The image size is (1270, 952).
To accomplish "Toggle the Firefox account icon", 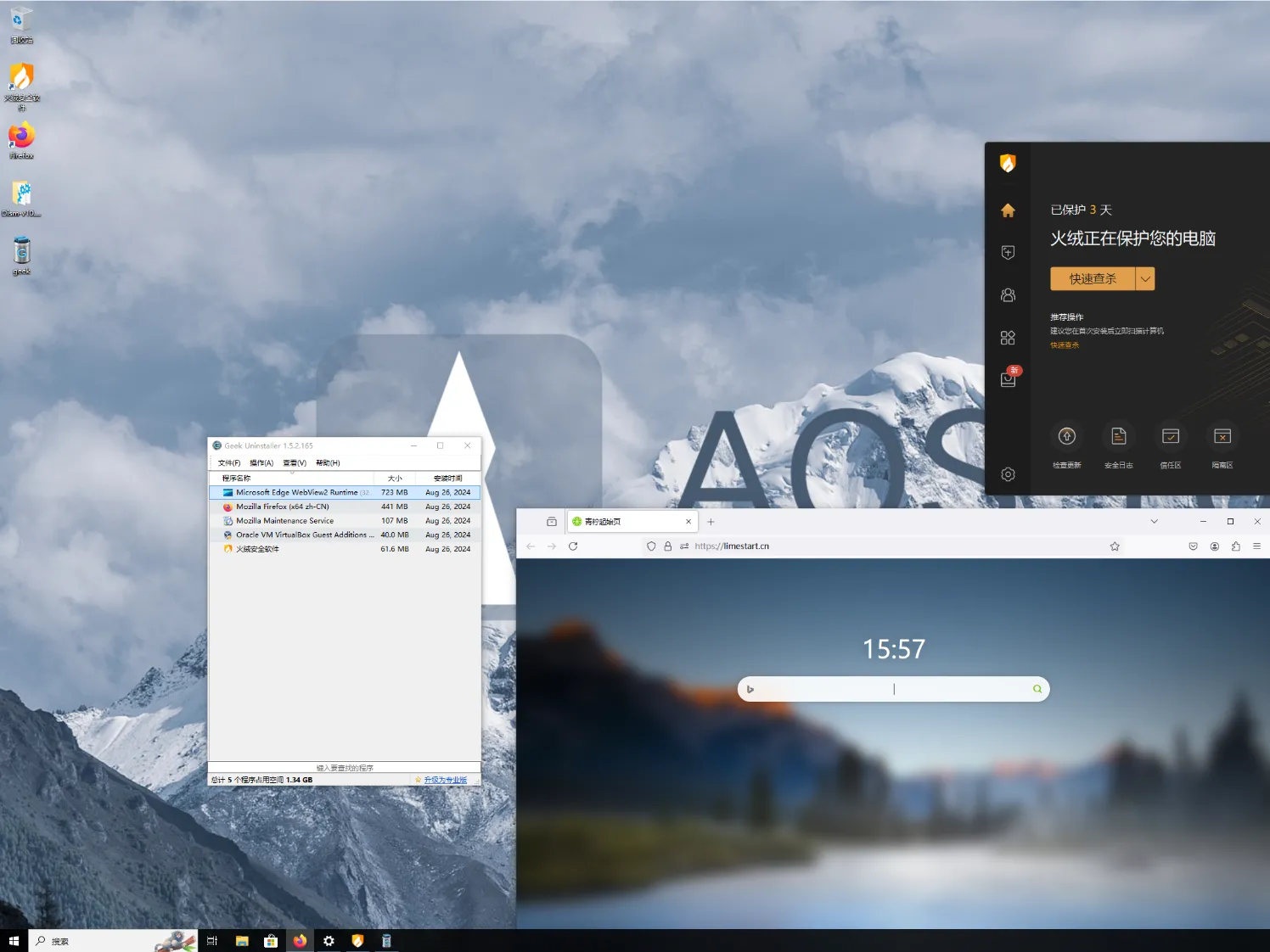I will pos(1214,546).
